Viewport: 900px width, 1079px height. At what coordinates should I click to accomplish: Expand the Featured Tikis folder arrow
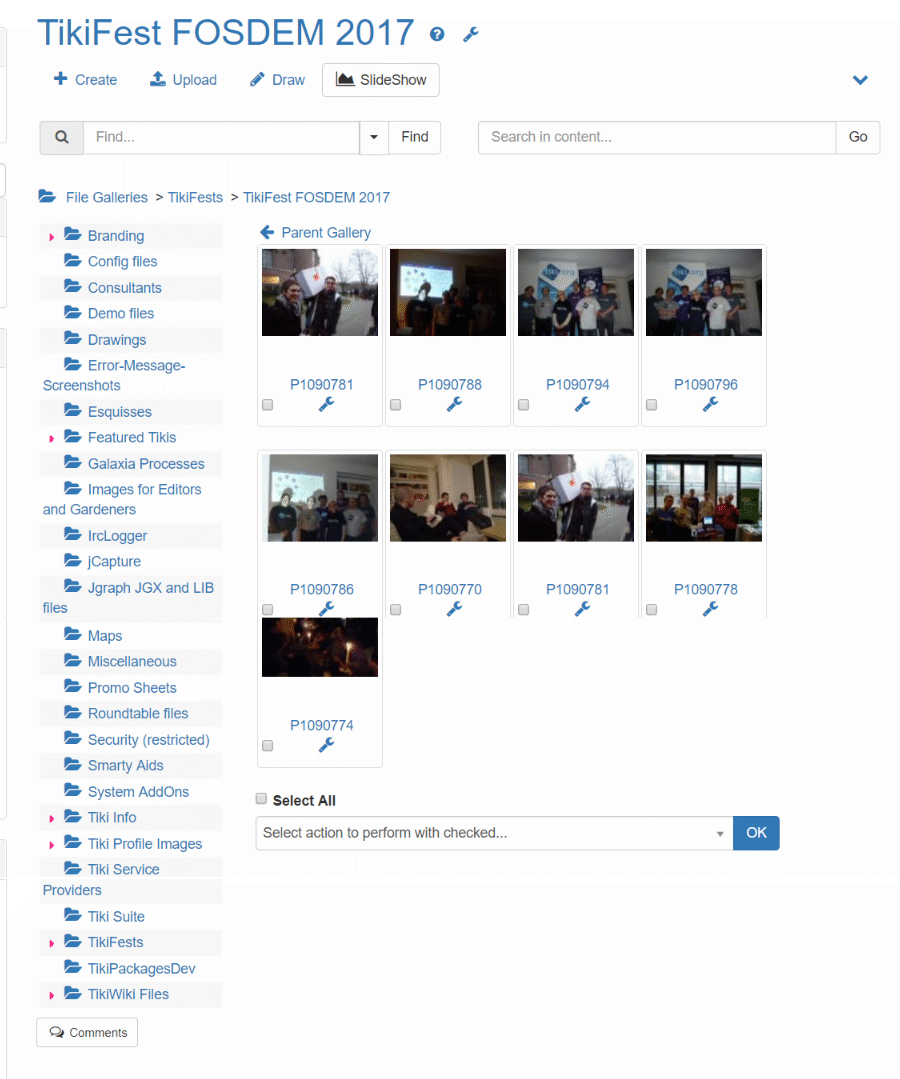[51, 438]
